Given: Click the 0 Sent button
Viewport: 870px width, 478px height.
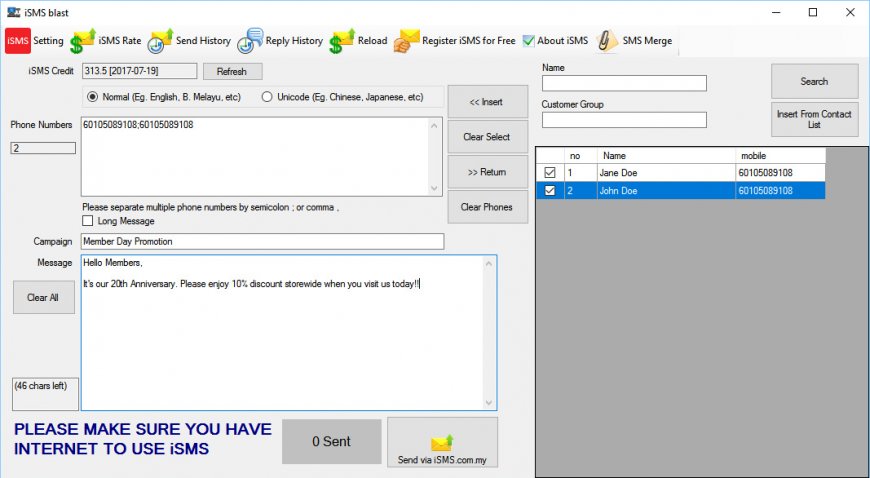Looking at the screenshot, I should 332,441.
